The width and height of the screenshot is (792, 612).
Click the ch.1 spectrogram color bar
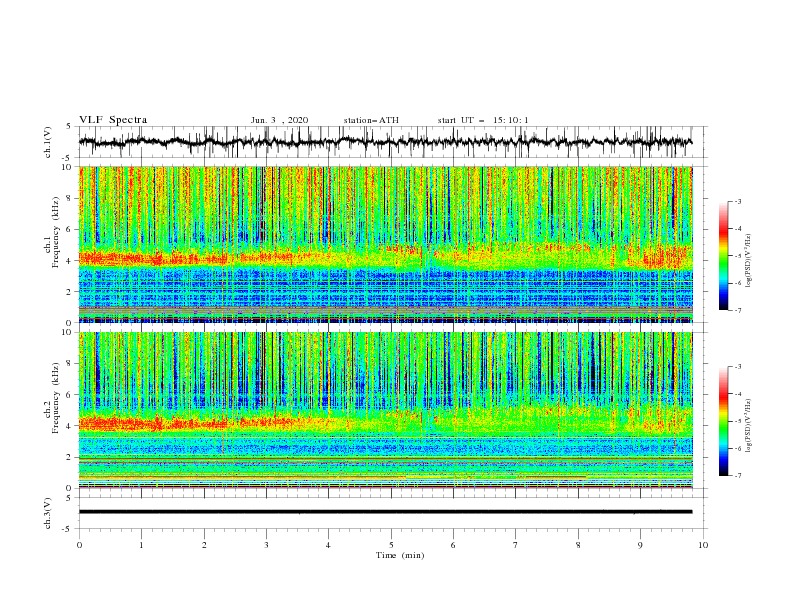[x=723, y=256]
